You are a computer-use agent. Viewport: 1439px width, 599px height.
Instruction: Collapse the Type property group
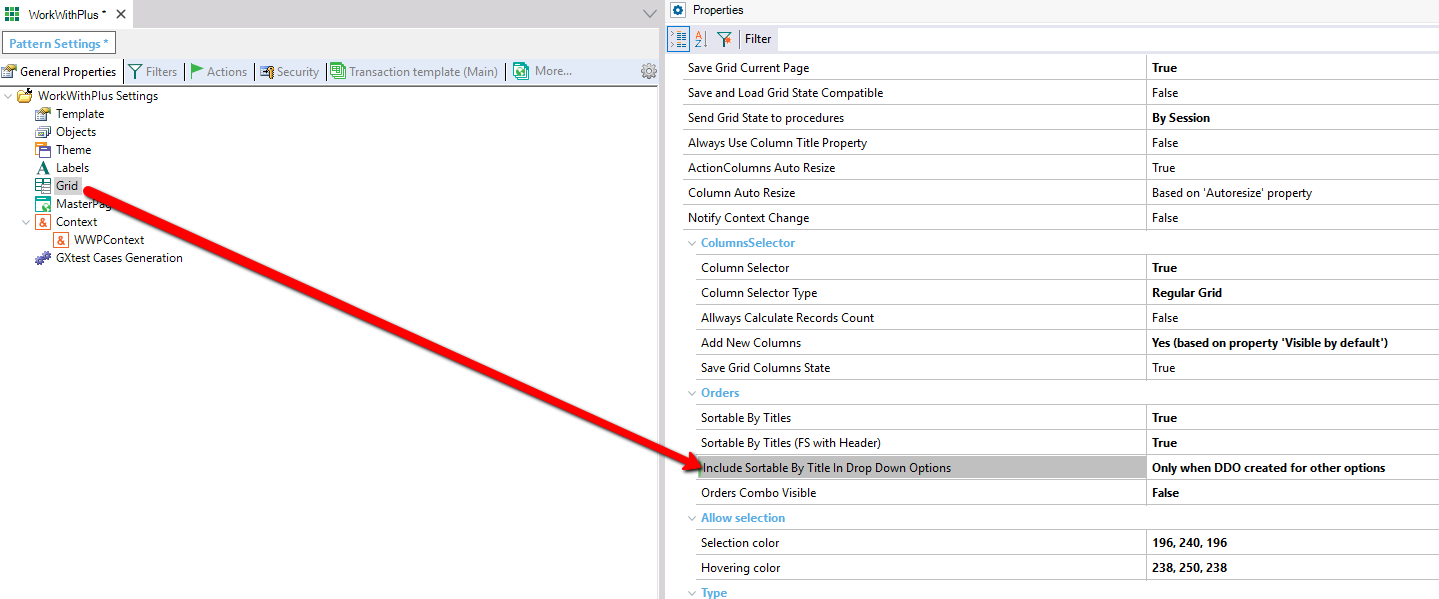(692, 593)
